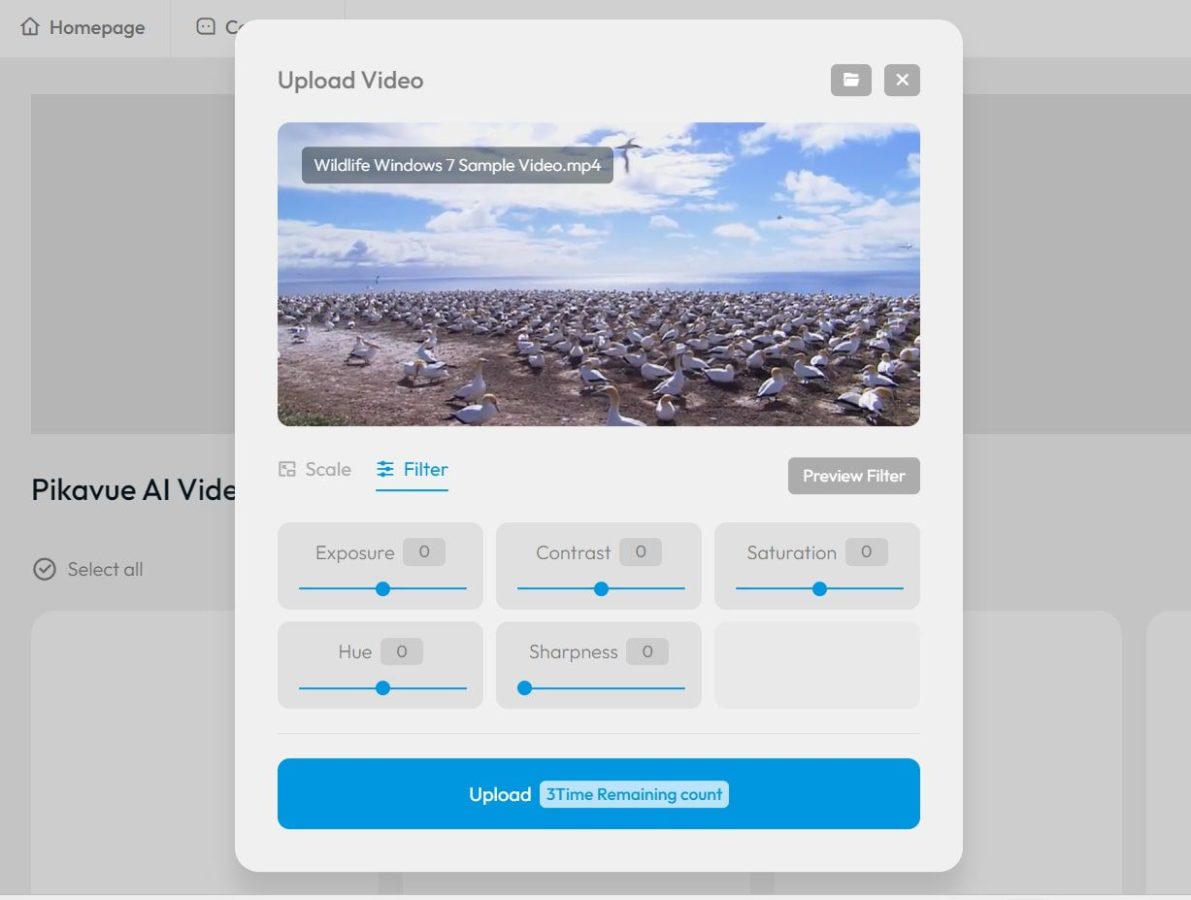1191x900 pixels.
Task: Switch to the Scale tab
Action: (x=314, y=468)
